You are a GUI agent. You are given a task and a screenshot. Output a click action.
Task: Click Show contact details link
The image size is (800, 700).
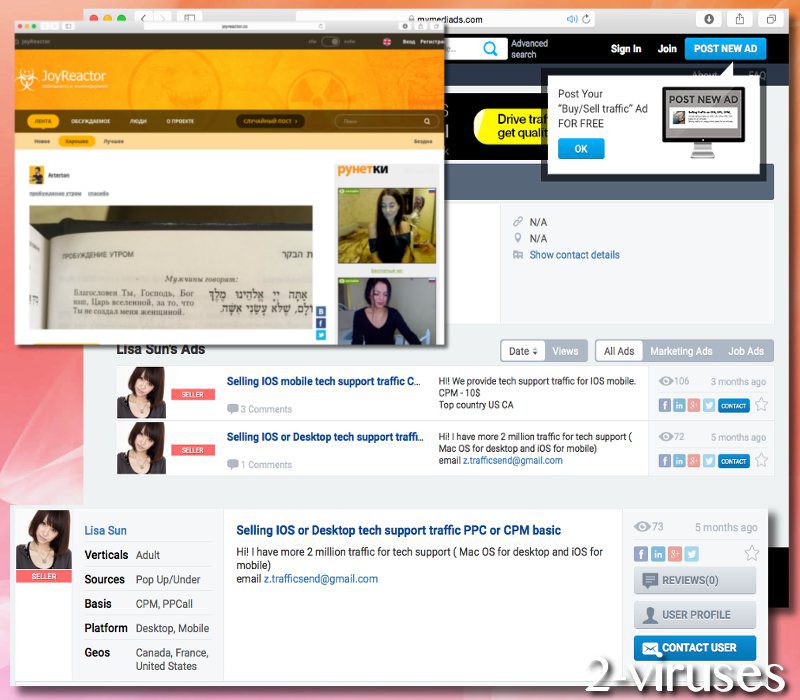click(x=574, y=255)
